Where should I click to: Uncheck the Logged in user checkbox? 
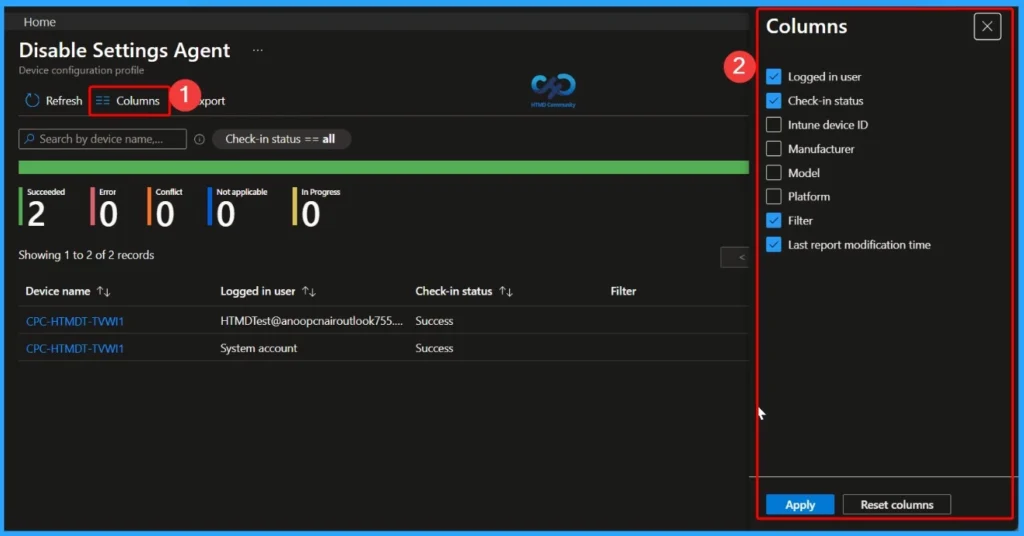[x=773, y=76]
